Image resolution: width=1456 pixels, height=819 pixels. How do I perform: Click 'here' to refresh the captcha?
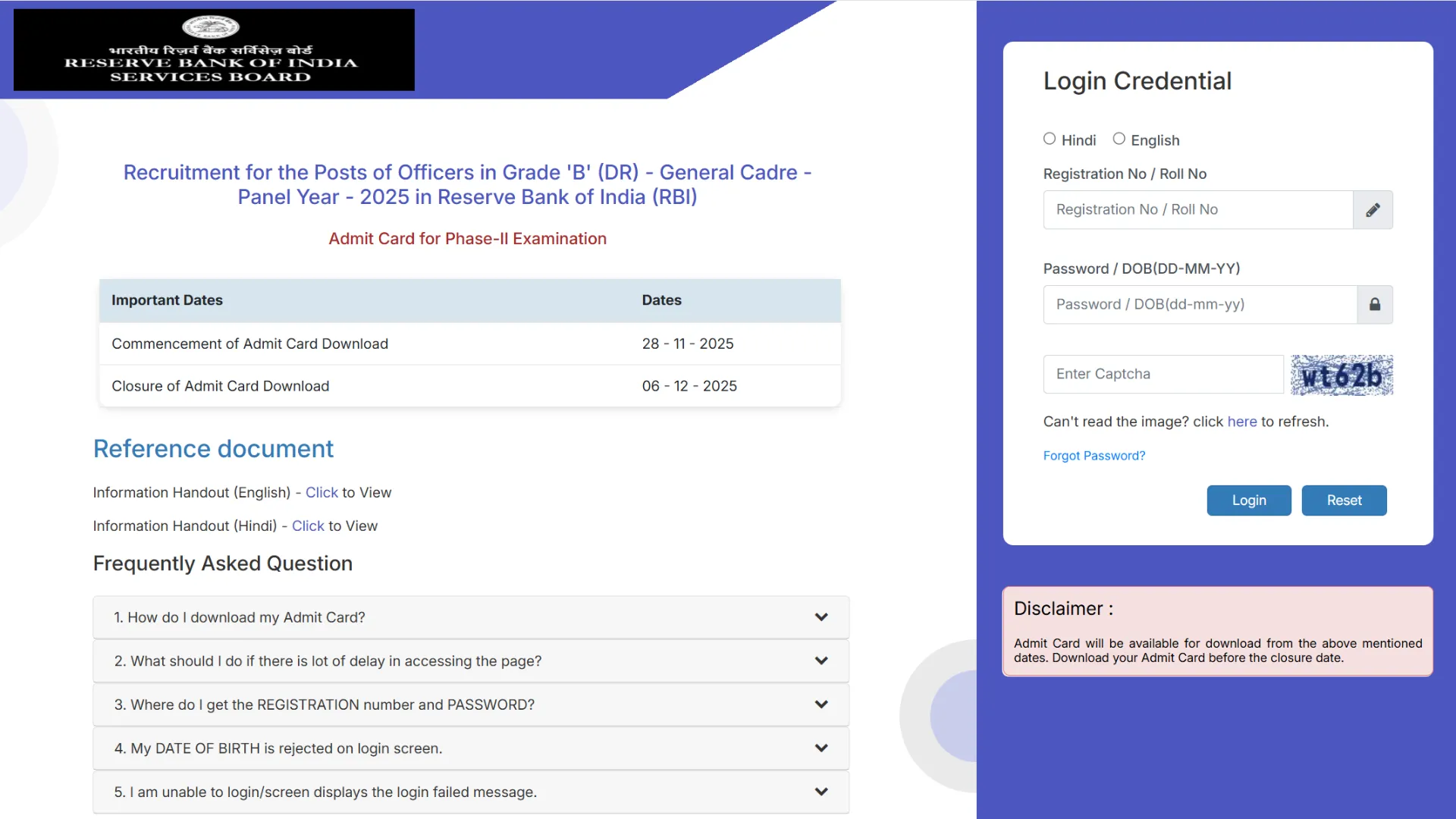click(1241, 422)
